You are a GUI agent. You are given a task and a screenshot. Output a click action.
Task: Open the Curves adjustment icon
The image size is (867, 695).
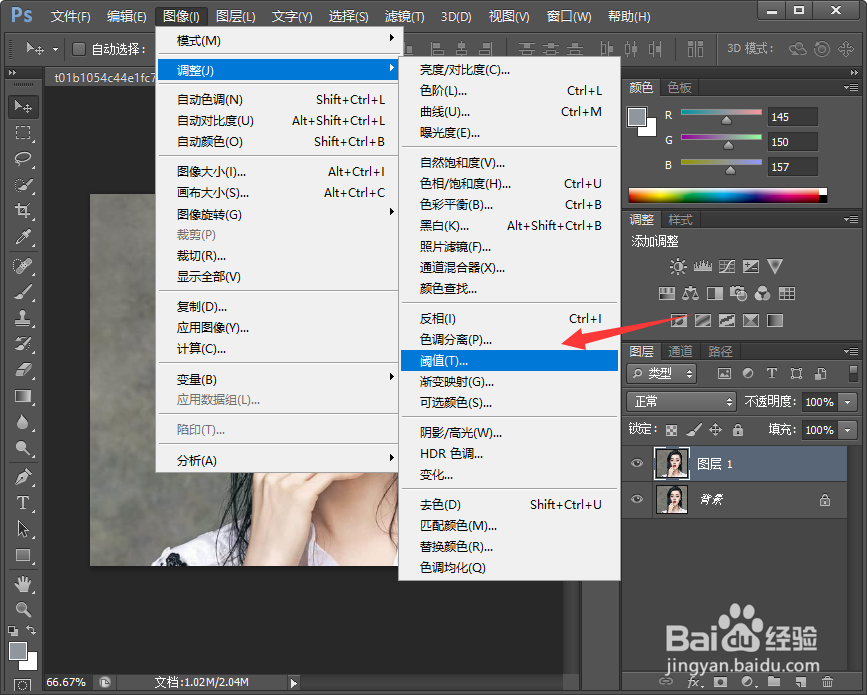click(x=726, y=266)
